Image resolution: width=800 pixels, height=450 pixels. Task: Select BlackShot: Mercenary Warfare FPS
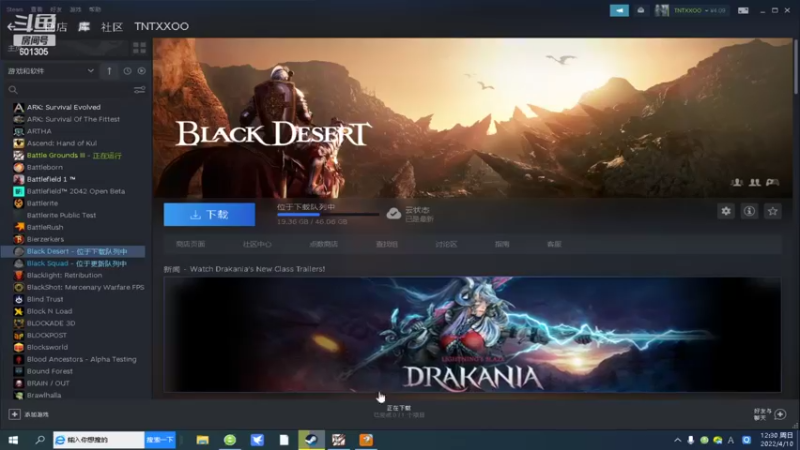[85, 287]
